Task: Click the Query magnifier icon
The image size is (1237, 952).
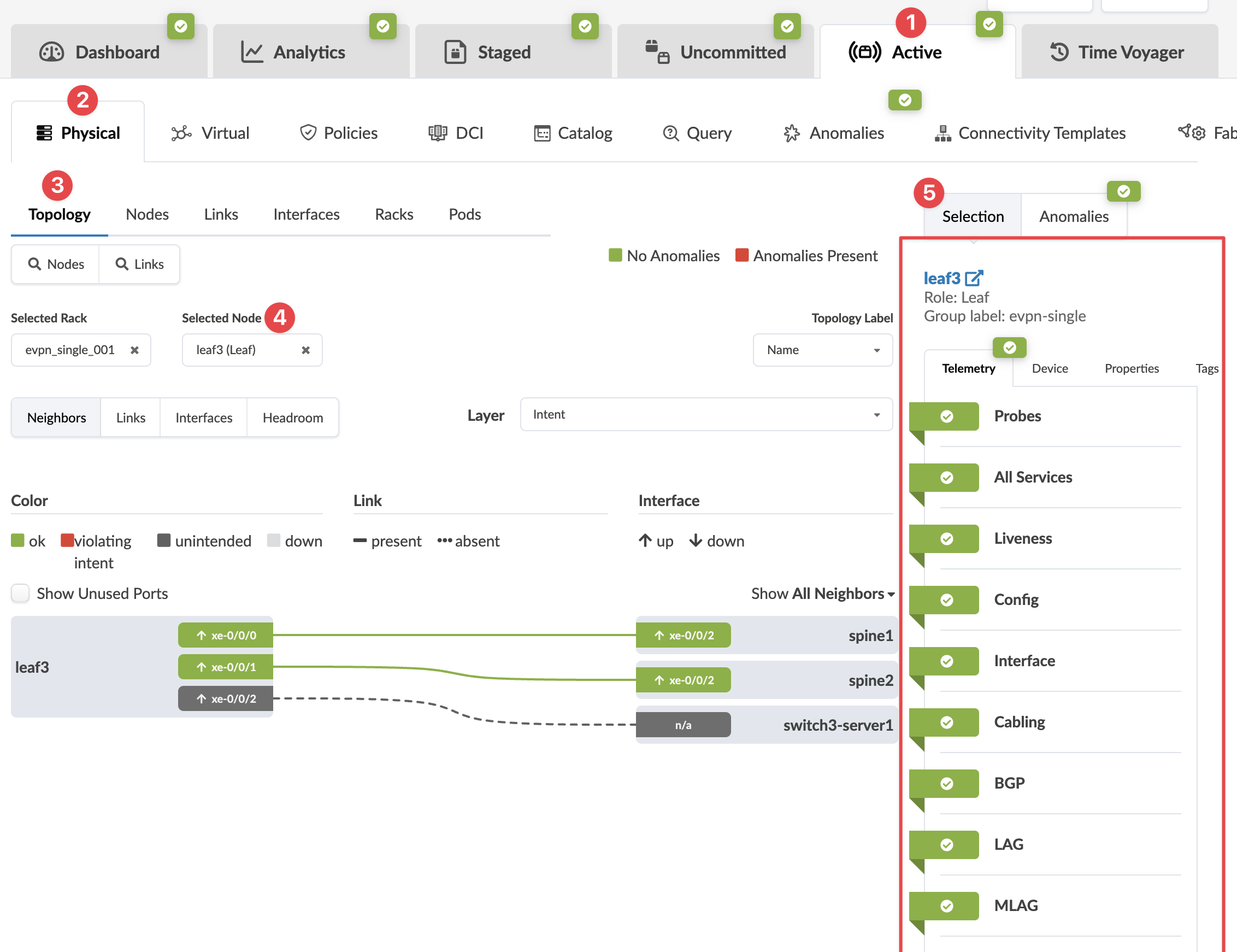Action: pyautogui.click(x=670, y=133)
